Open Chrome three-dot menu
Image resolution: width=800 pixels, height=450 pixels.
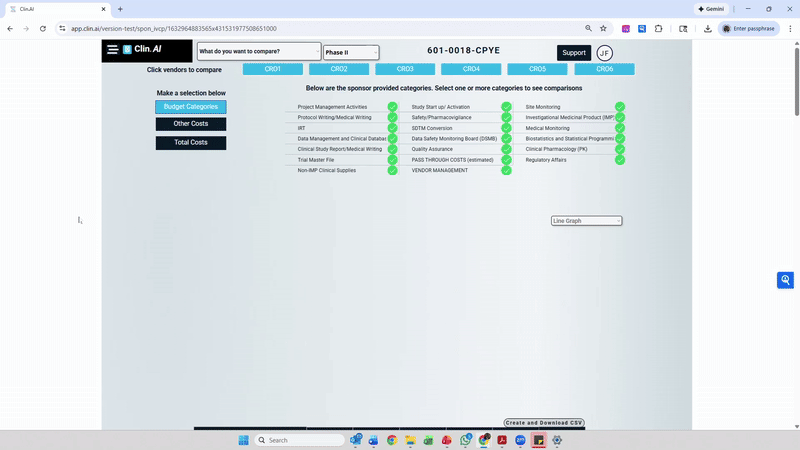point(790,29)
